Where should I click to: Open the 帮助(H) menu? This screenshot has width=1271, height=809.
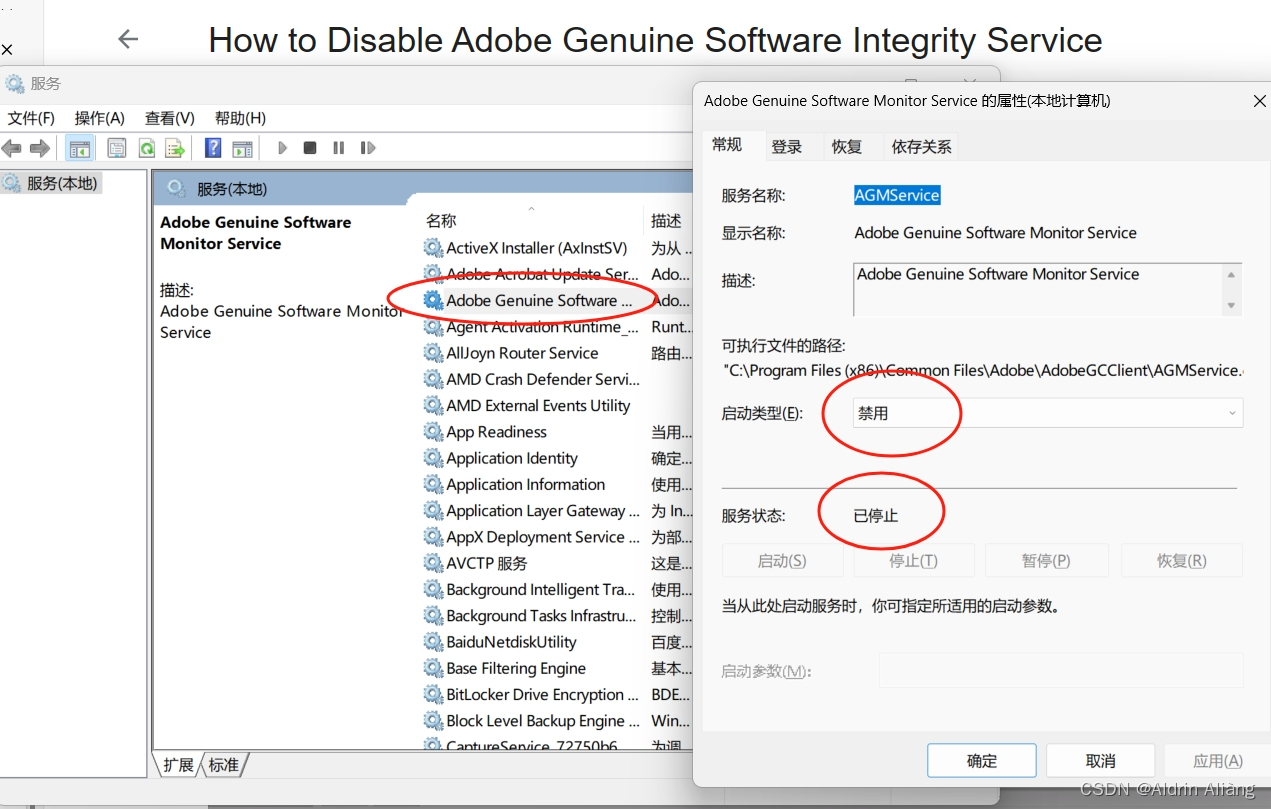(240, 118)
